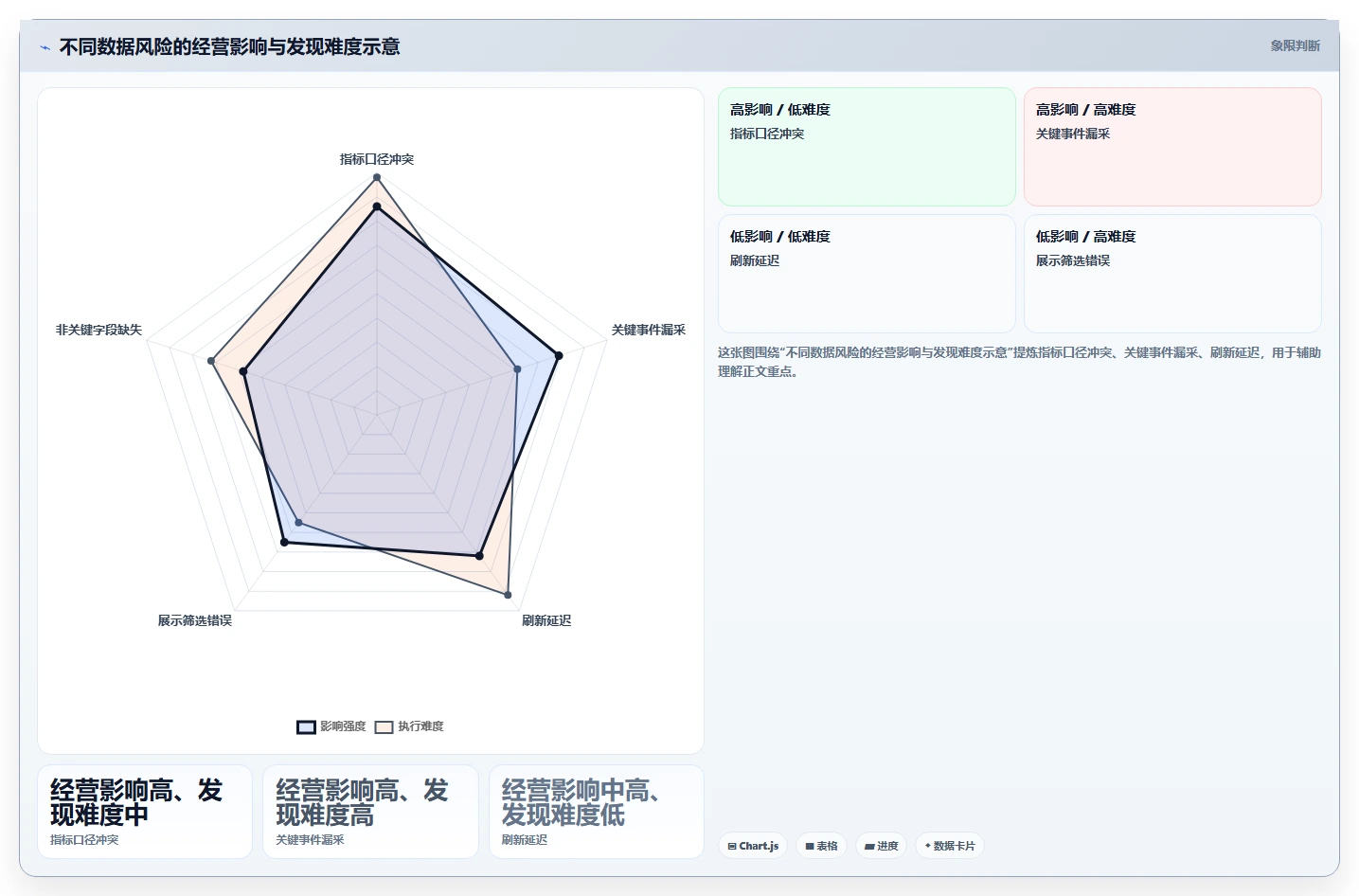Toggle the 执行难度 legend swatch
The image size is (1359, 896).
pos(384,727)
